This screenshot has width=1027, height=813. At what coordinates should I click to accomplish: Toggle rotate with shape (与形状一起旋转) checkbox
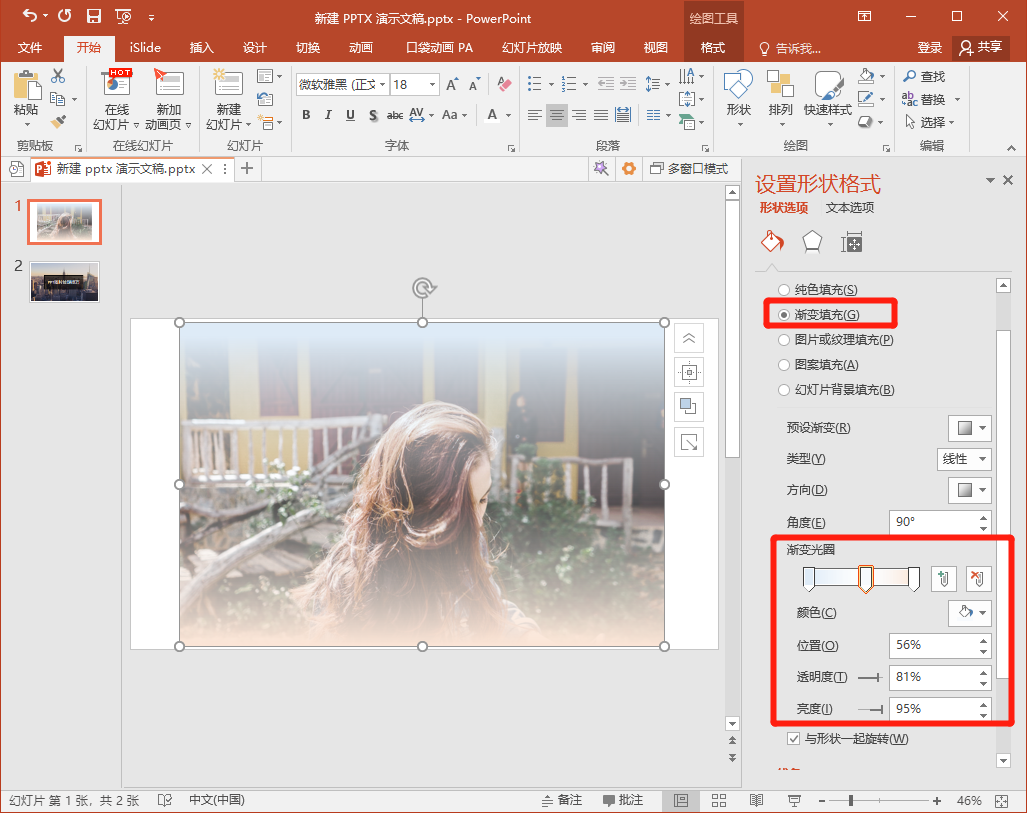tap(794, 739)
